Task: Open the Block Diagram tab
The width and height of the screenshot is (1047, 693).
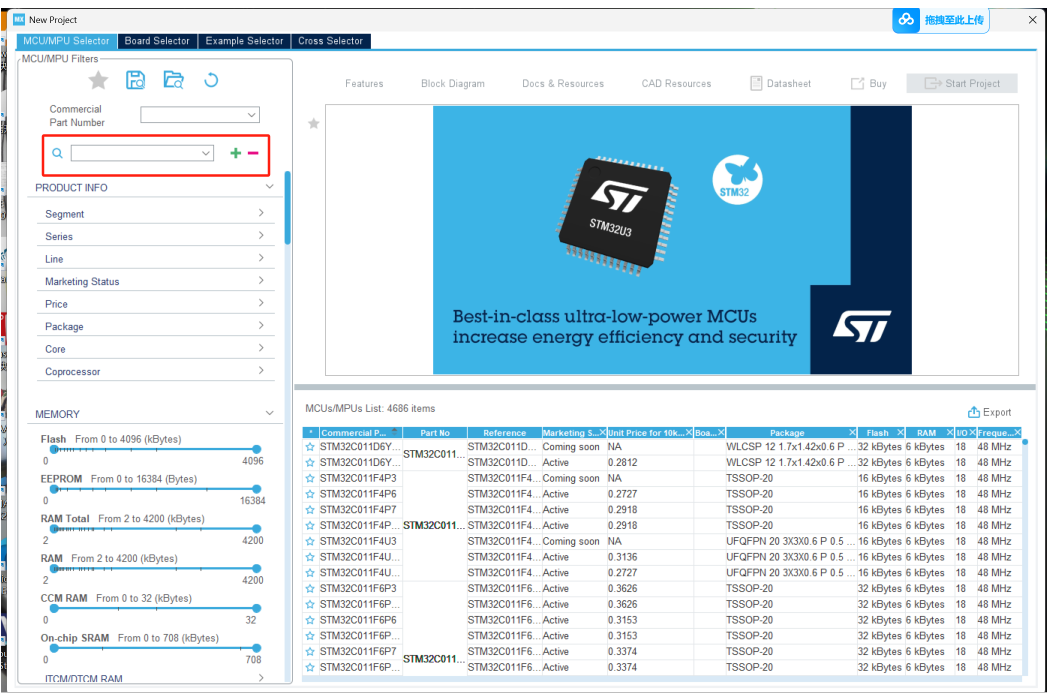Action: [x=453, y=83]
